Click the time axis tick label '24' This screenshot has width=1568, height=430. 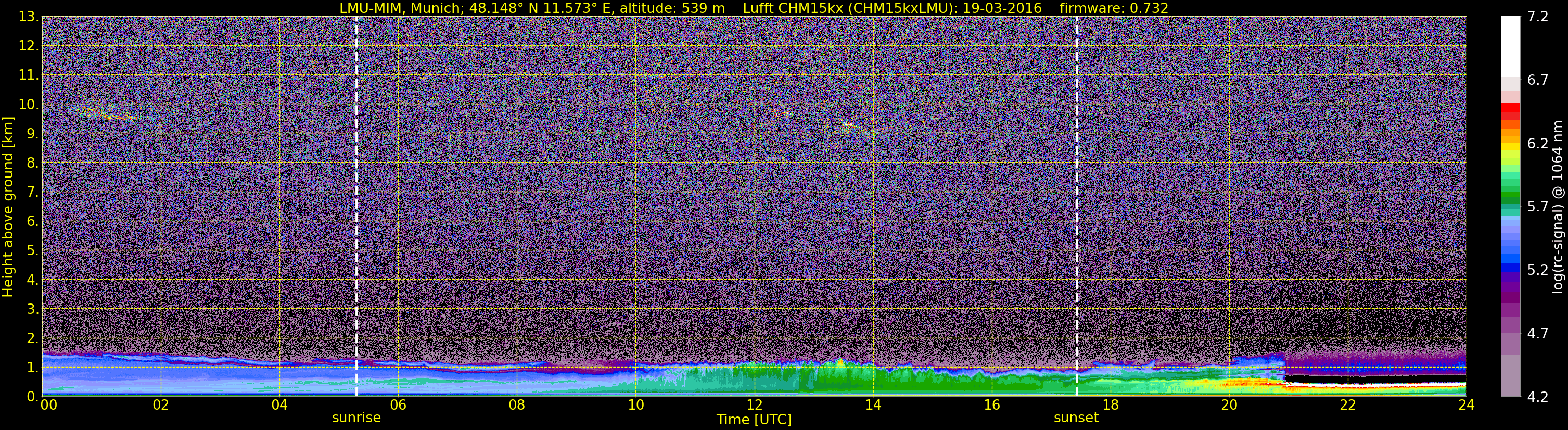1467,405
